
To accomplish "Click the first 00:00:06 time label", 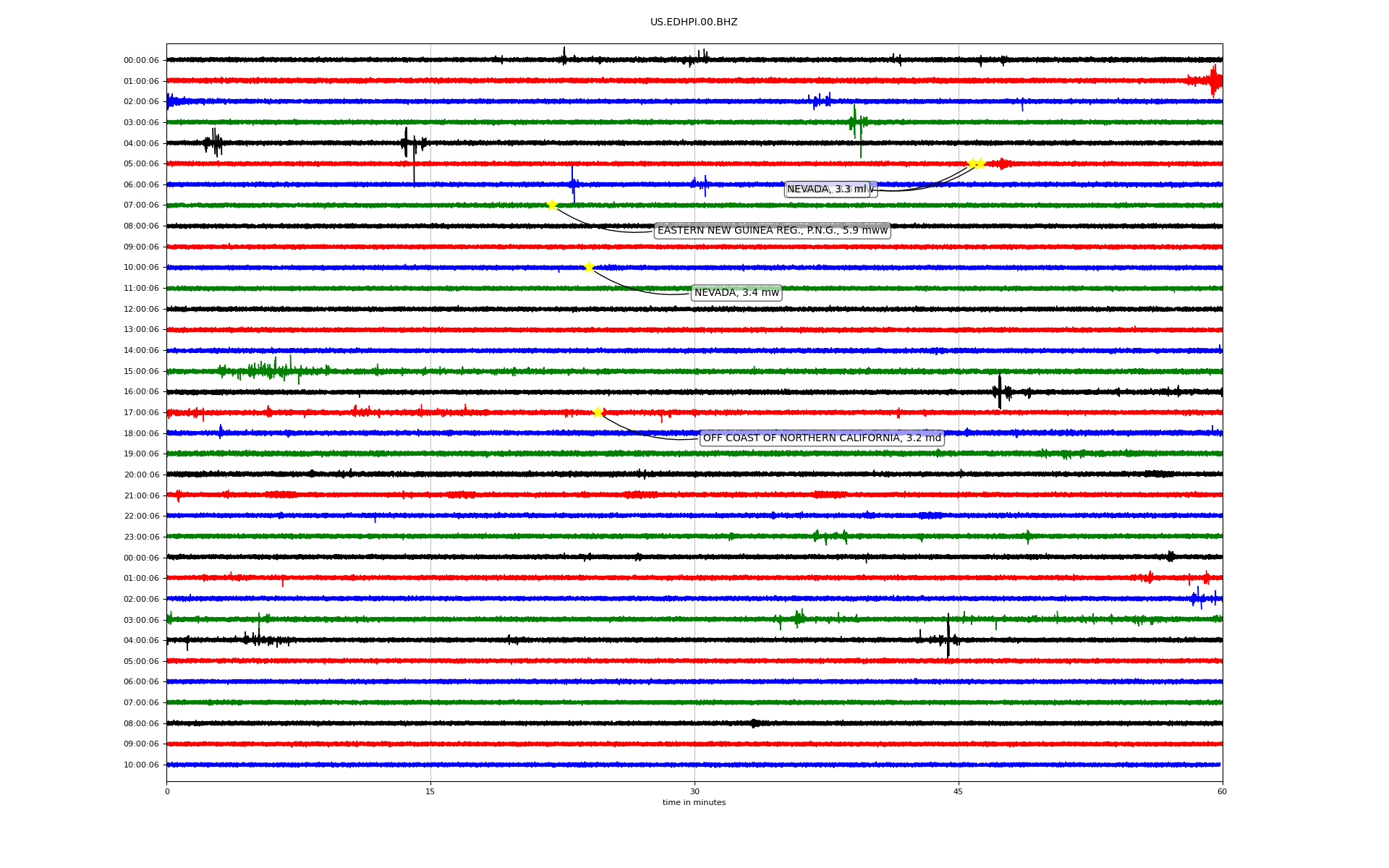I will coord(141,61).
